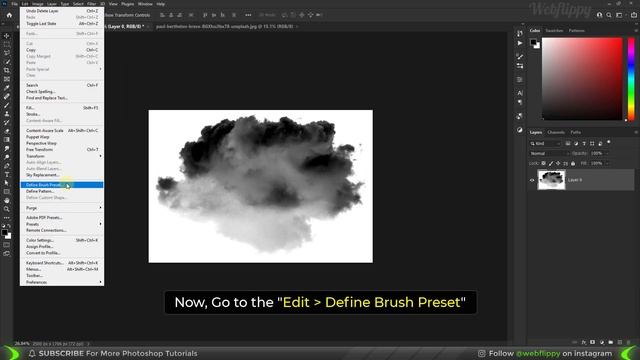Viewport: 640px width, 360px height.
Task: Switch to the Swatches tab
Action: coord(554,31)
